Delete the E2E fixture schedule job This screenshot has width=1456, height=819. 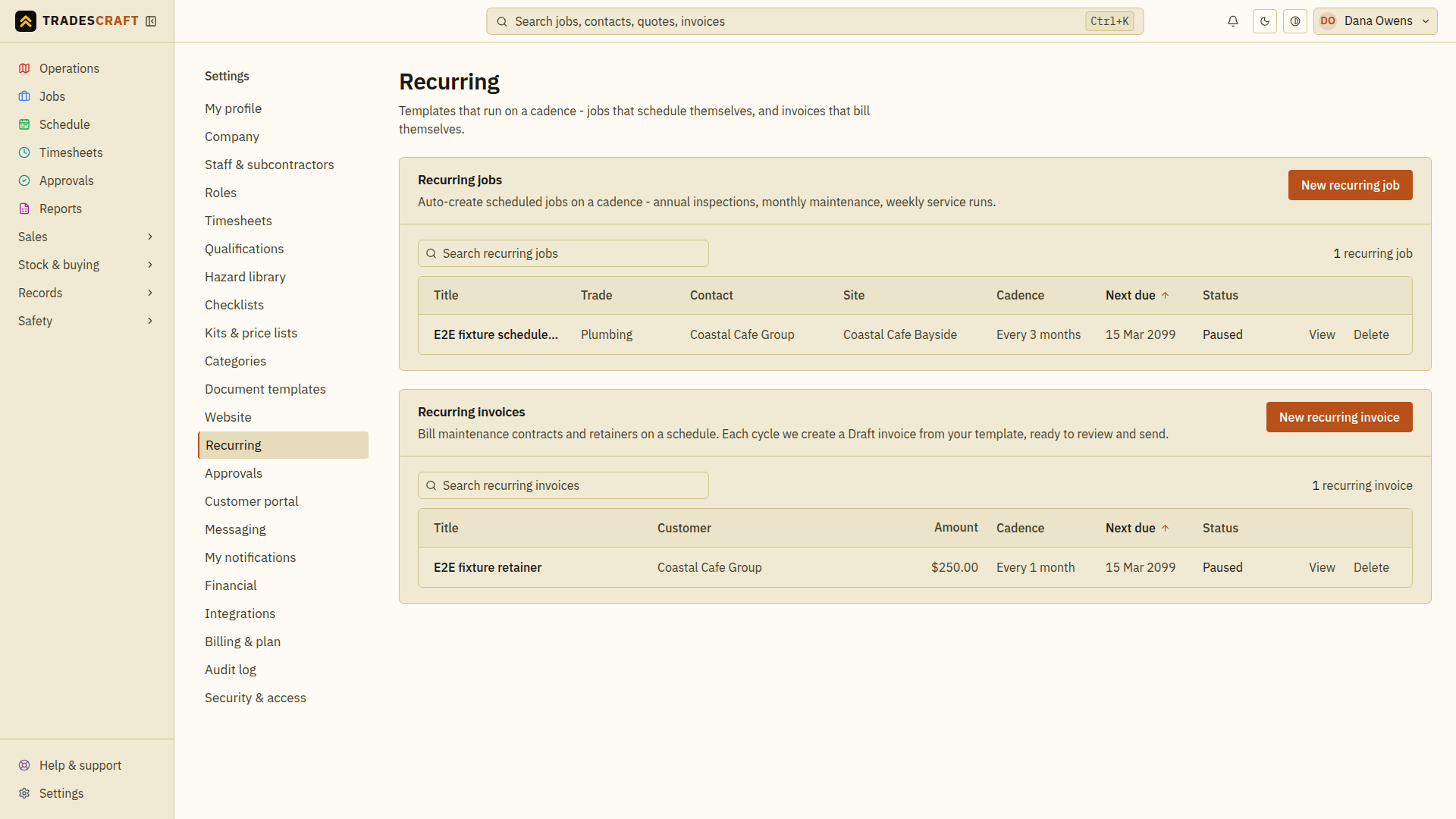1371,334
